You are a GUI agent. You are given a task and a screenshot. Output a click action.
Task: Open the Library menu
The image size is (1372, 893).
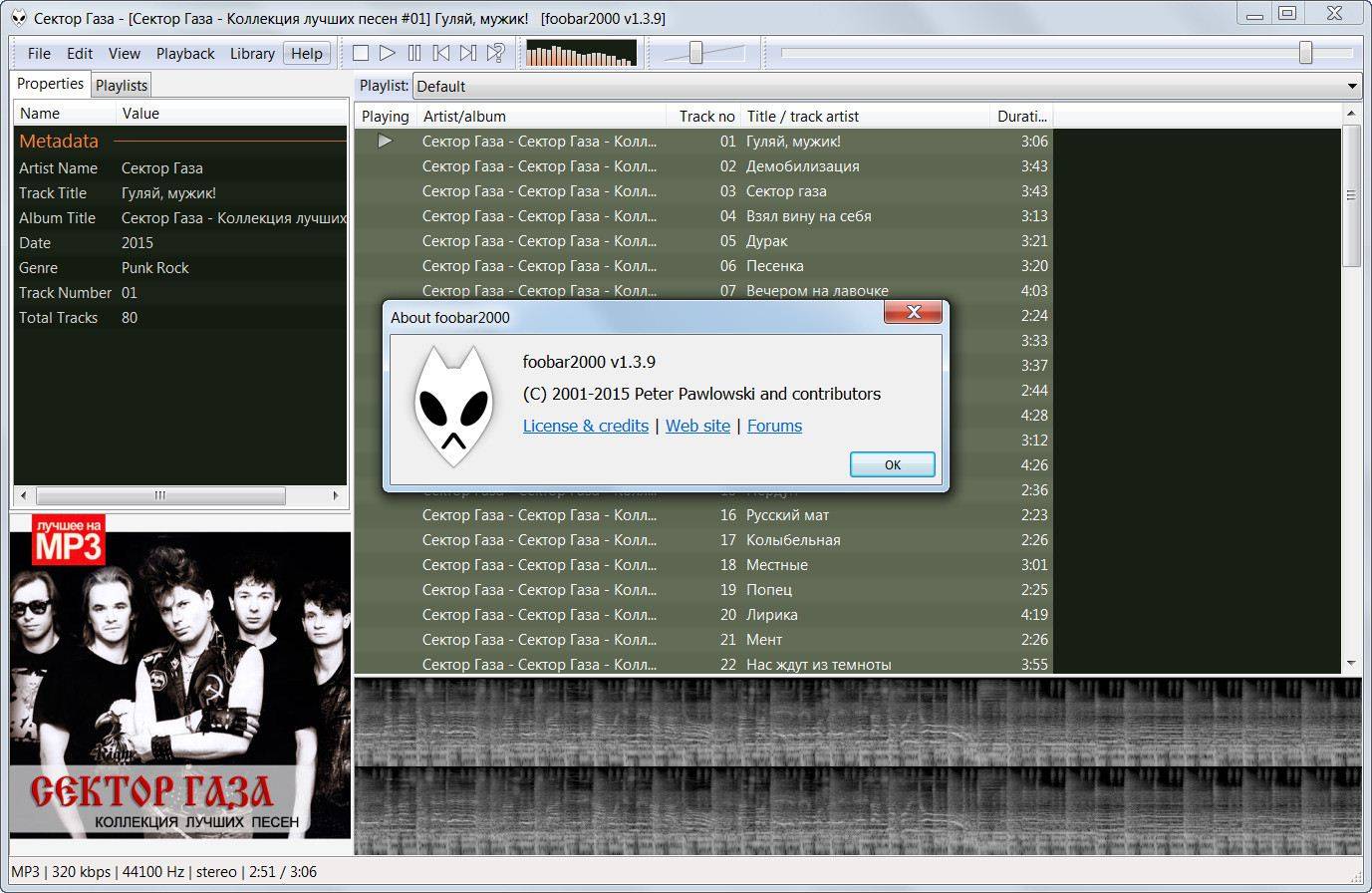coord(252,54)
